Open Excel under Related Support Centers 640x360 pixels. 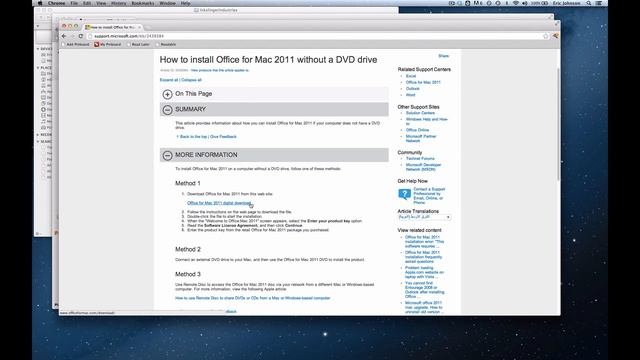point(411,76)
